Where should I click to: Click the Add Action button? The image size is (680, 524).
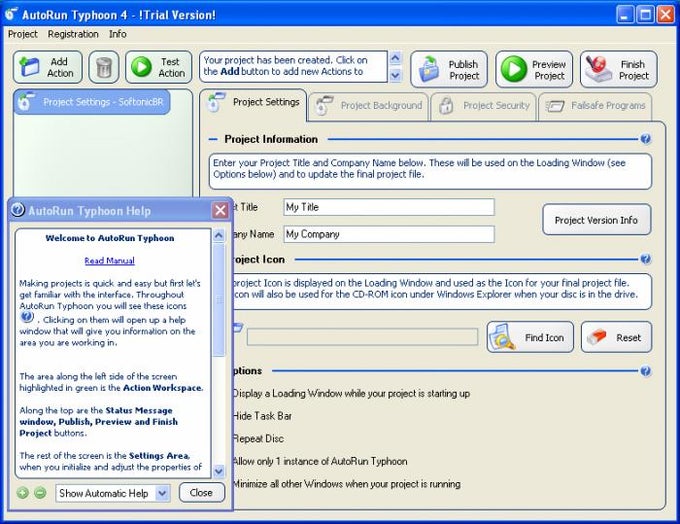[48, 67]
